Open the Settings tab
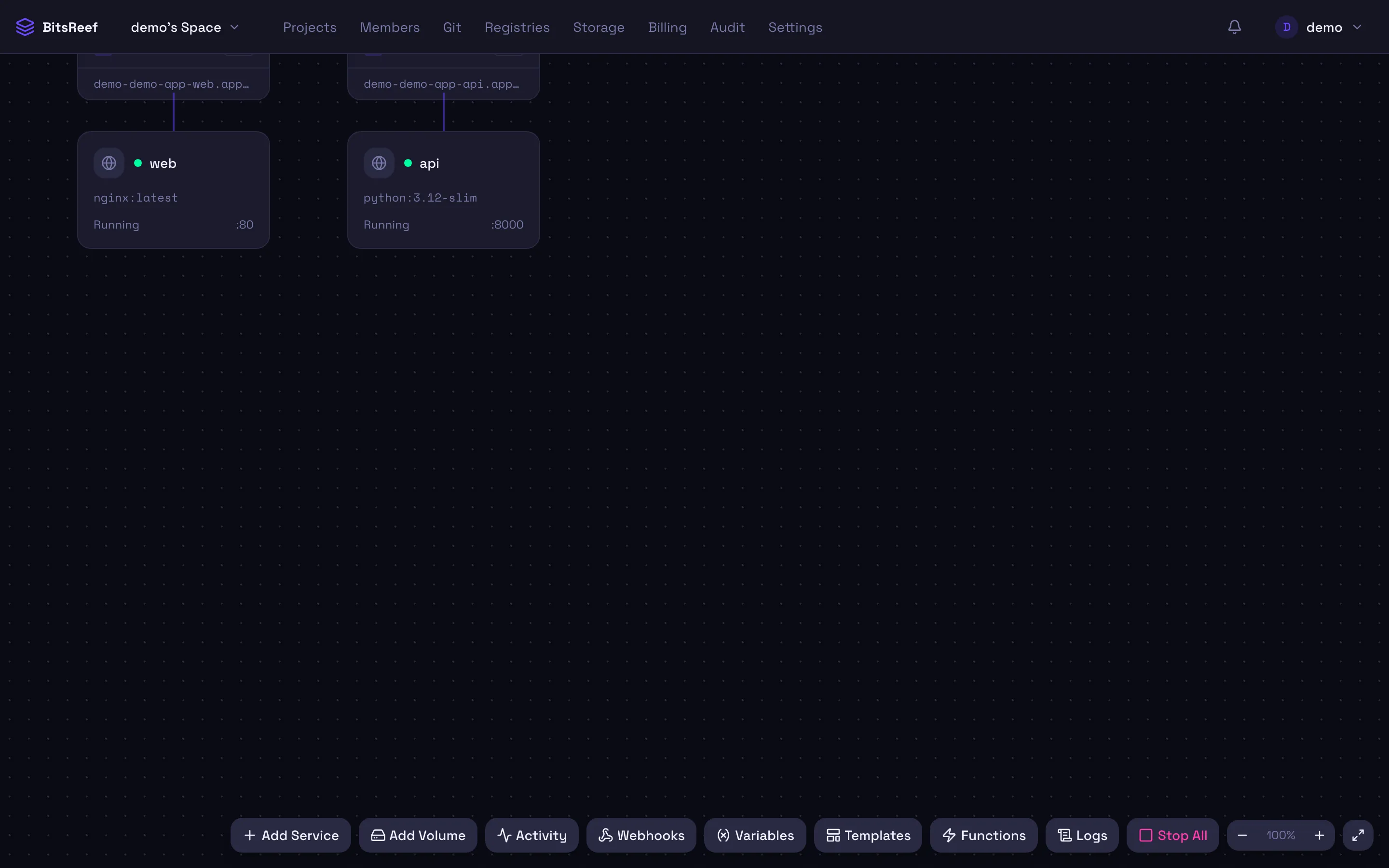 click(x=795, y=27)
